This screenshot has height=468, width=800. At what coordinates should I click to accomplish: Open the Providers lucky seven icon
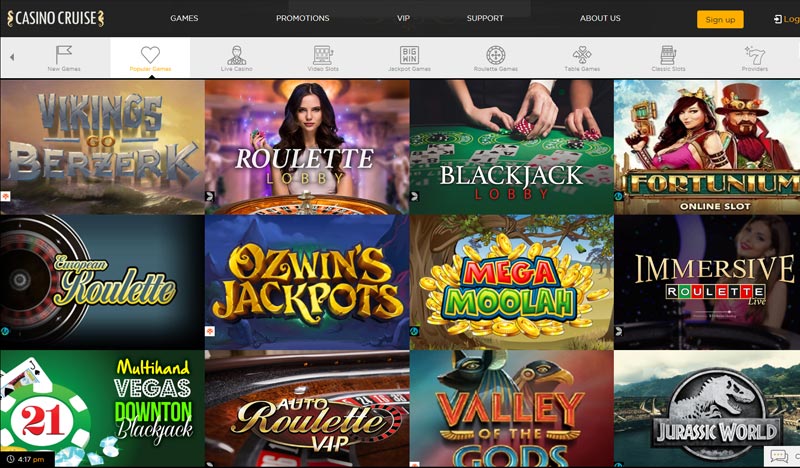(x=755, y=55)
